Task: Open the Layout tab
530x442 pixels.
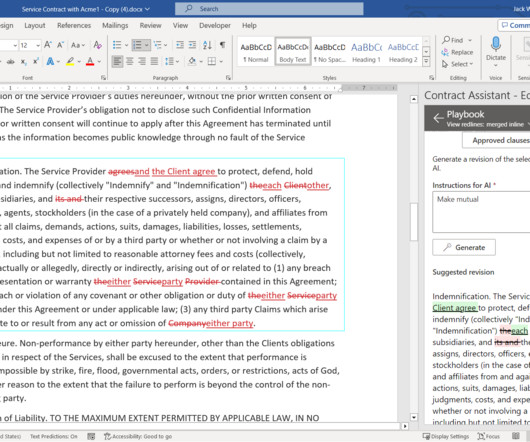Action: click(x=34, y=26)
